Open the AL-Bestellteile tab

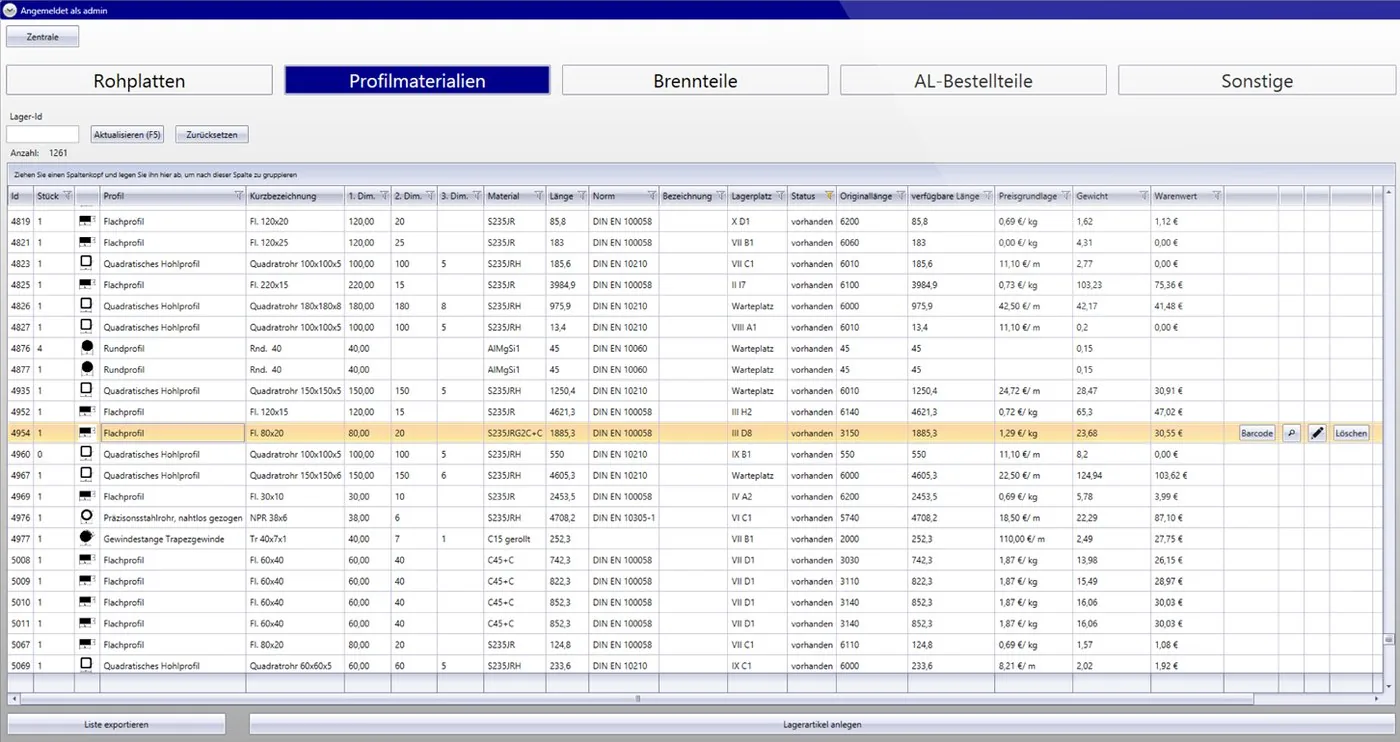pos(973,81)
